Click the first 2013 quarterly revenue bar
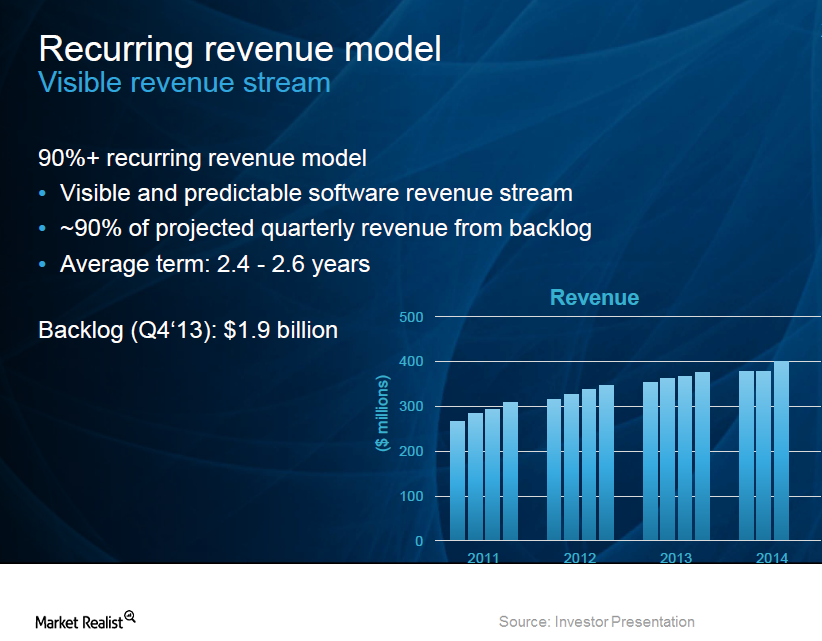Viewport: 822px width, 641px height. (651, 461)
